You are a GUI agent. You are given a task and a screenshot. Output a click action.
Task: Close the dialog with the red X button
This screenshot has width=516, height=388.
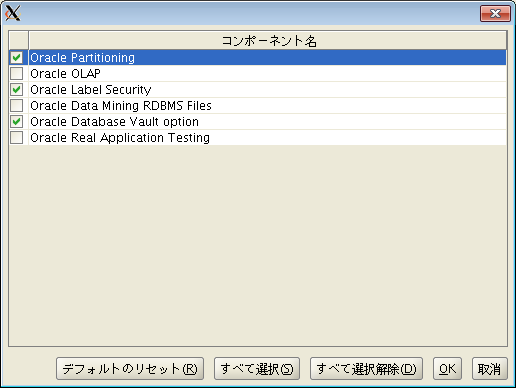pyautogui.click(x=495, y=13)
